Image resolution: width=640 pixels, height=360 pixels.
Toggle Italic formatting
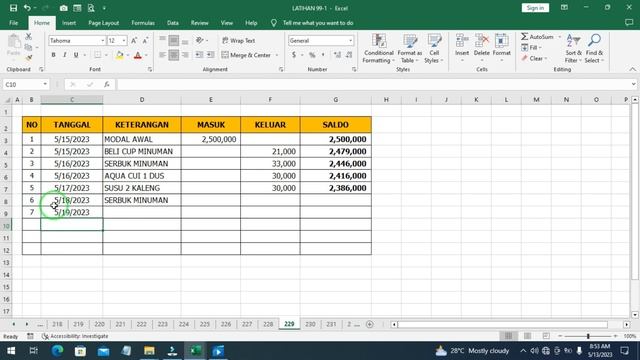[64, 55]
